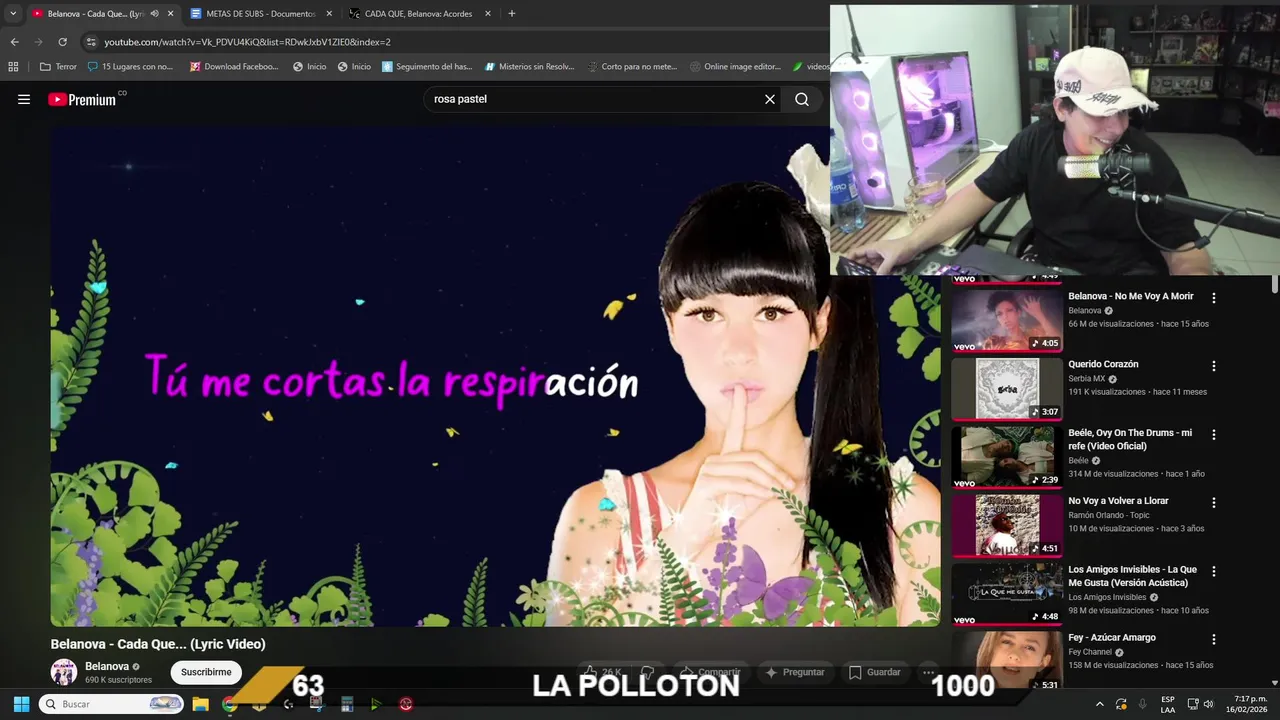Mute the Belanova tab audio icon
1280x720 pixels.
[x=154, y=14]
